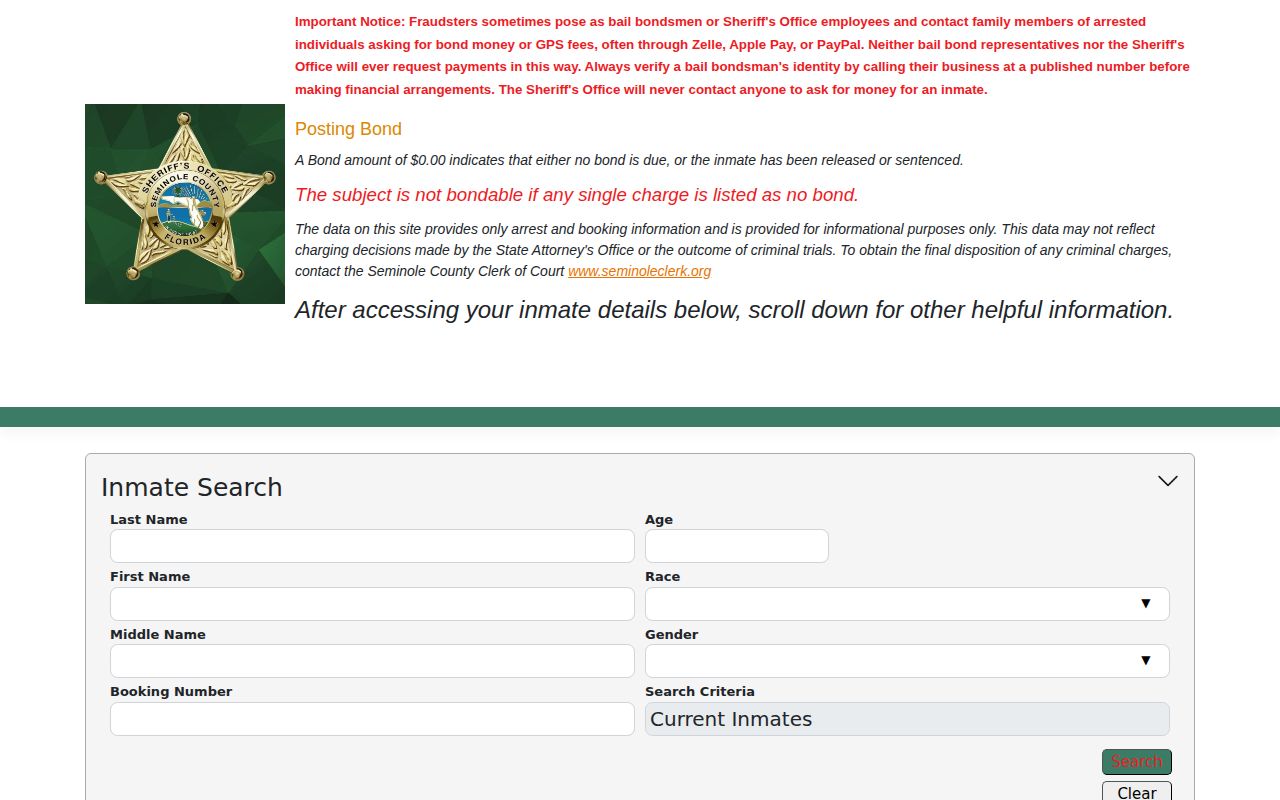Open the Race dropdown

coord(907,604)
